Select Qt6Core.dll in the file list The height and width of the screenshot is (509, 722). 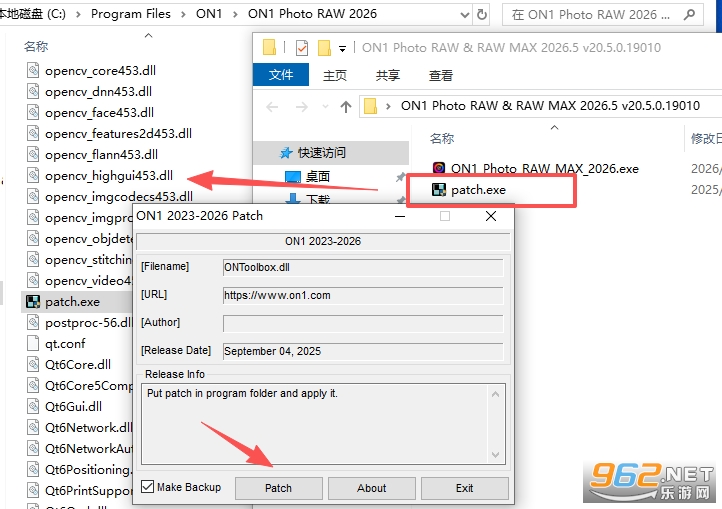coord(78,365)
